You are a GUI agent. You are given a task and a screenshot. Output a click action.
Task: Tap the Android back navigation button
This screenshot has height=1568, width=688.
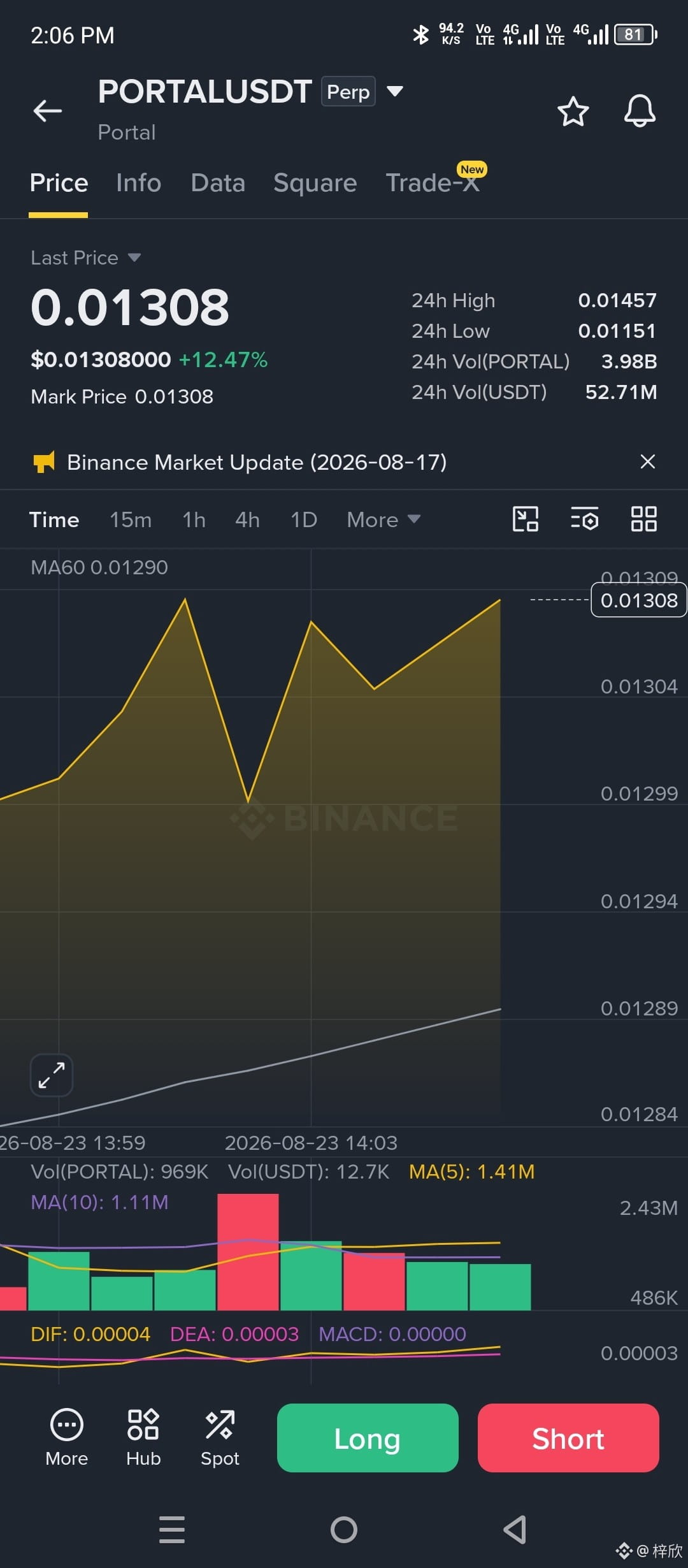coord(515,1530)
